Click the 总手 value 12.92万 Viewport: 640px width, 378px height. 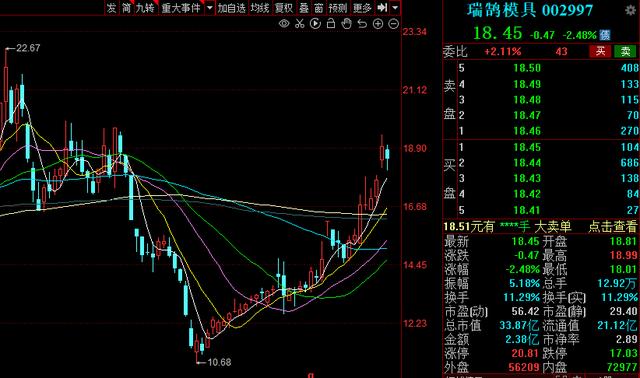[x=617, y=283]
